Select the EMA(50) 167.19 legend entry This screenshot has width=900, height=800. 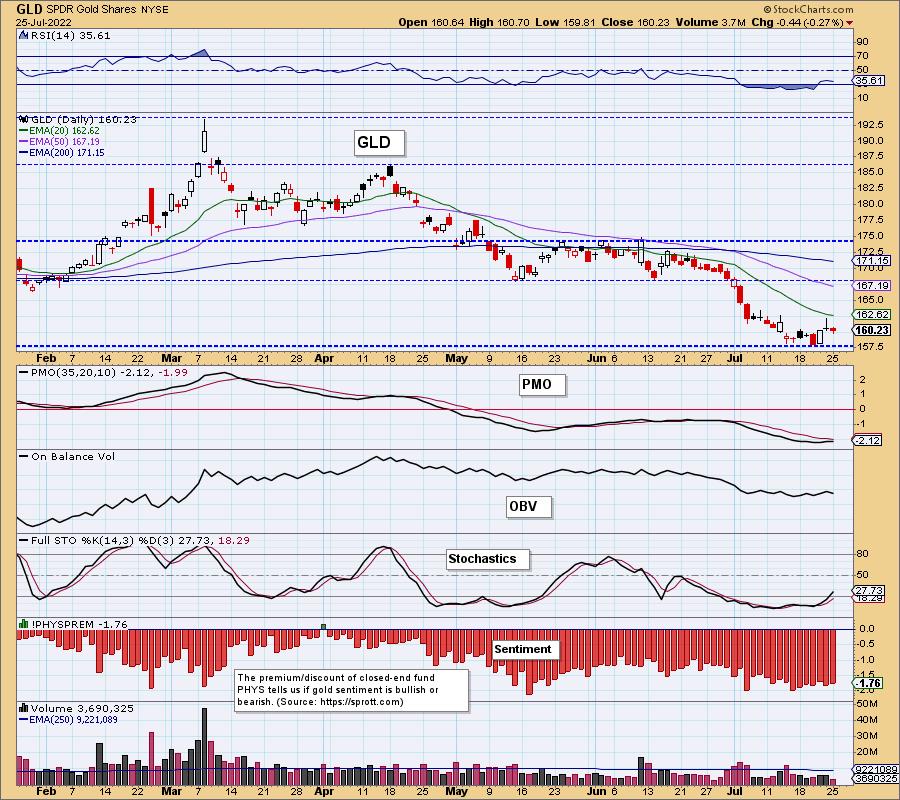click(60, 142)
